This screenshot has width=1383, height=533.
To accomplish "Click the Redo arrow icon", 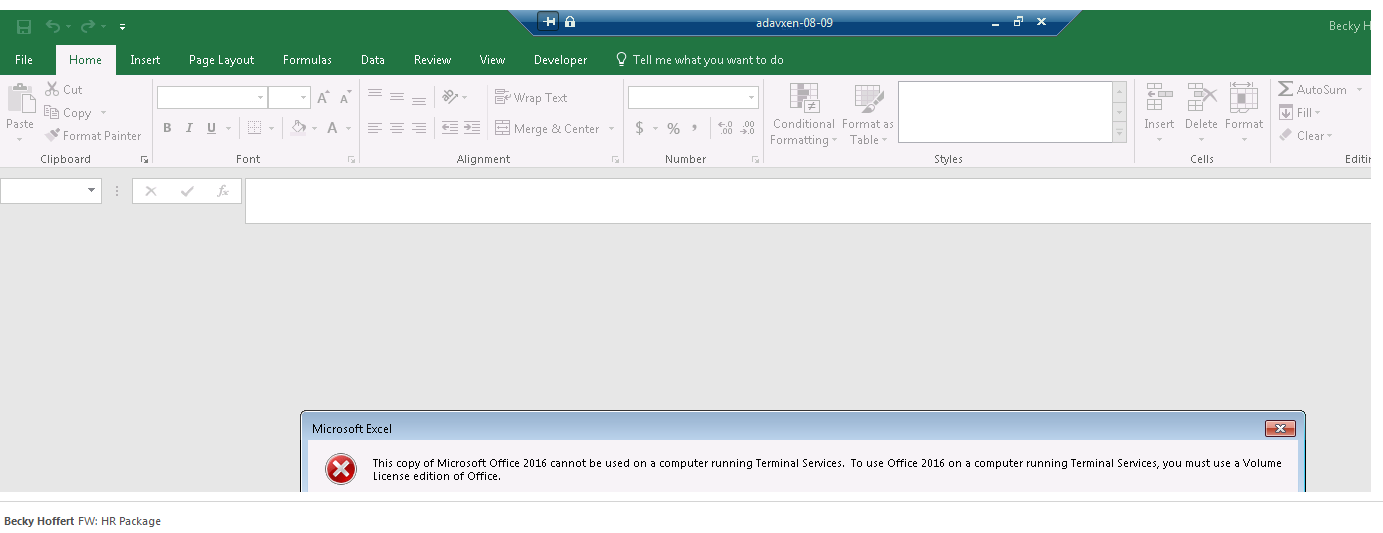I will (87, 26).
